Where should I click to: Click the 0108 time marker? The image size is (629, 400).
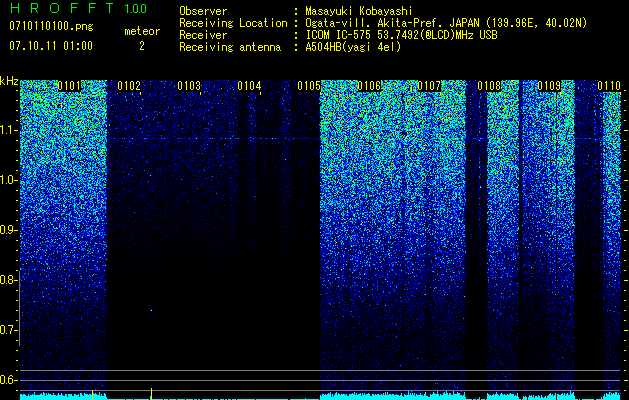[489, 86]
